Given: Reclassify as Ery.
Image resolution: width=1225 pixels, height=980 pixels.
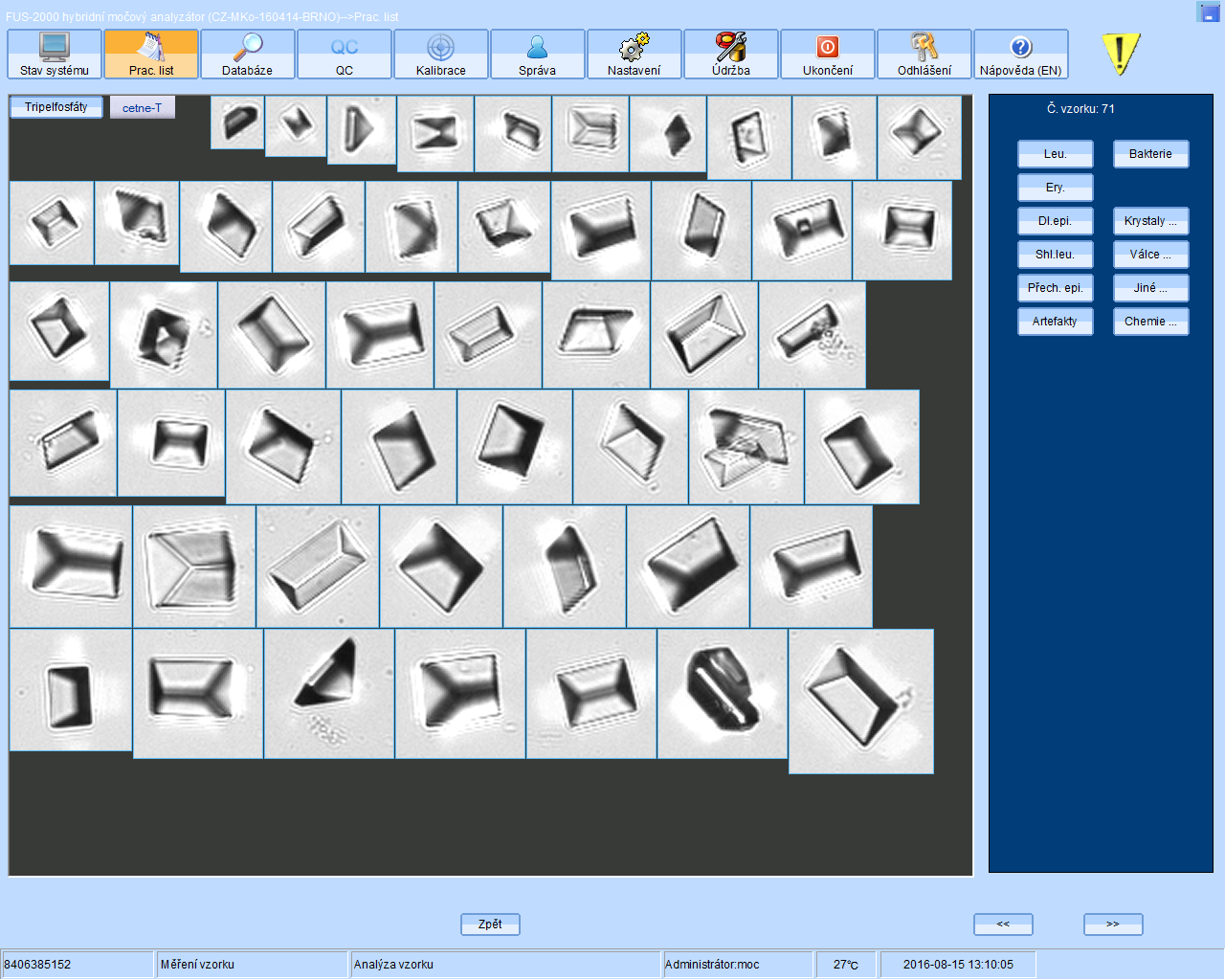Looking at the screenshot, I should point(1056,188).
